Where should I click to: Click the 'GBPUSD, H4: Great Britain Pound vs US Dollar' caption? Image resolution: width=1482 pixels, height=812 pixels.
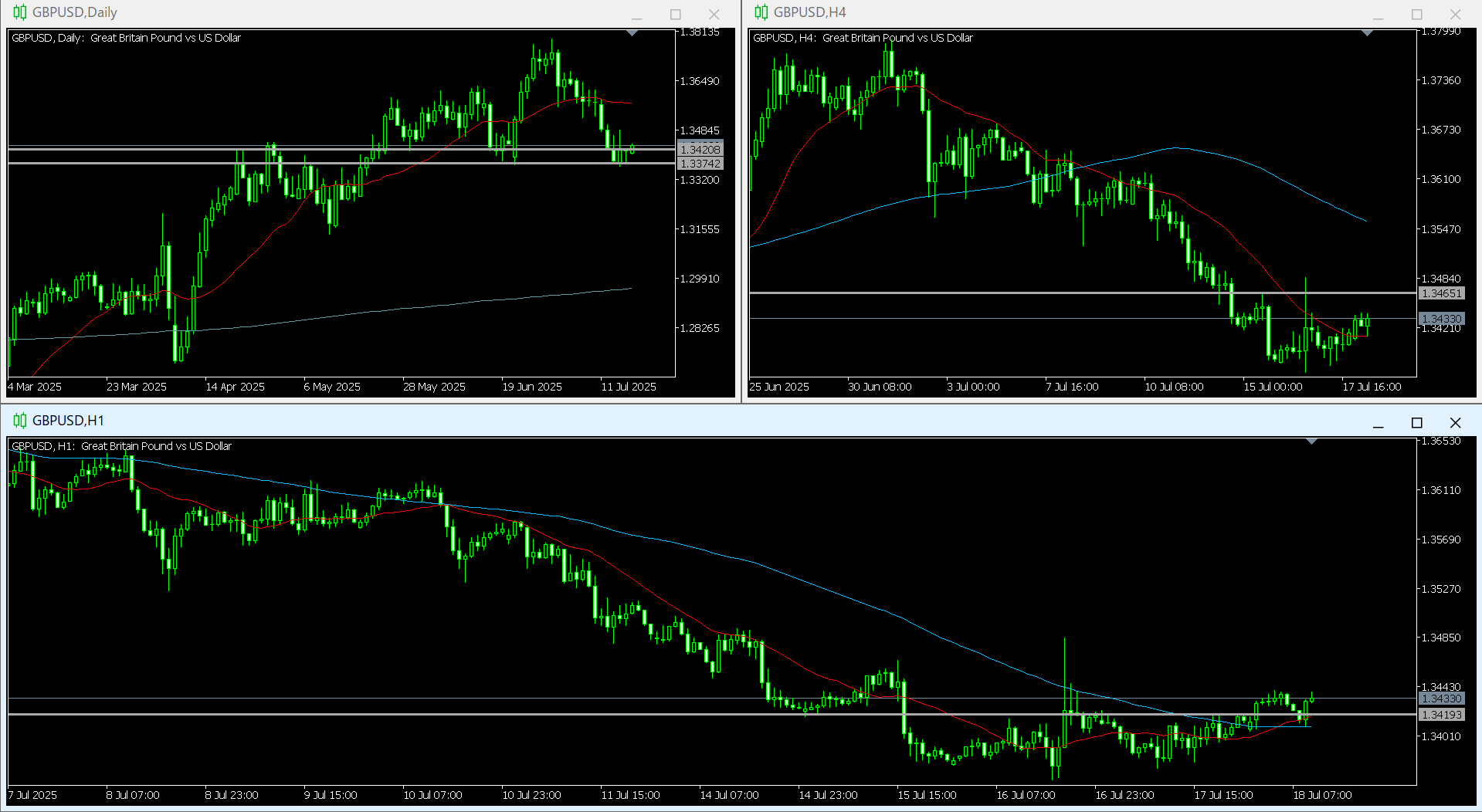tap(863, 38)
